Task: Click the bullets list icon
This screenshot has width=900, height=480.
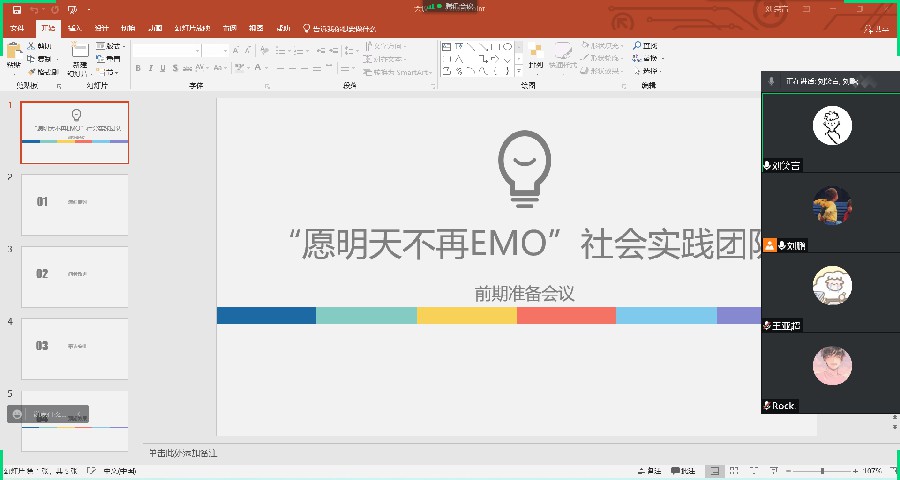Action: click(282, 51)
